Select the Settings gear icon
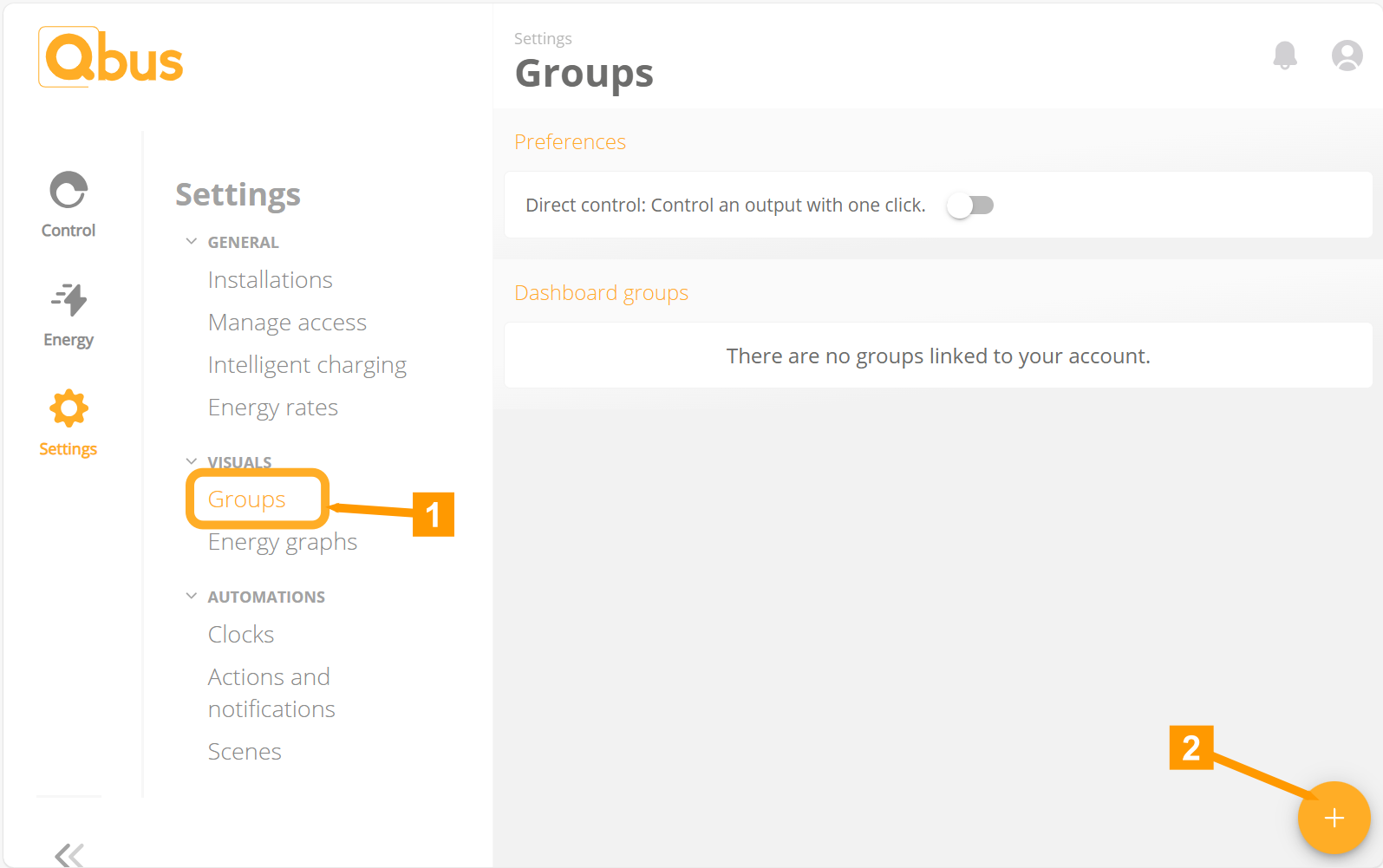This screenshot has width=1383, height=868. point(68,408)
